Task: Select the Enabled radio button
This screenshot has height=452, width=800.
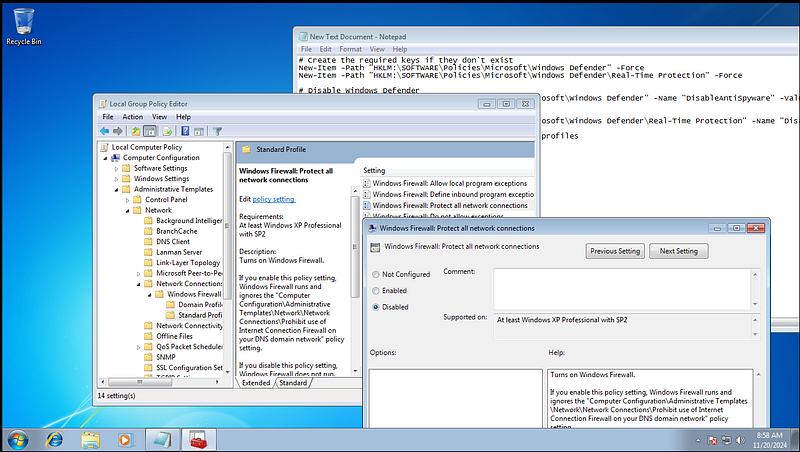Action: pos(376,291)
